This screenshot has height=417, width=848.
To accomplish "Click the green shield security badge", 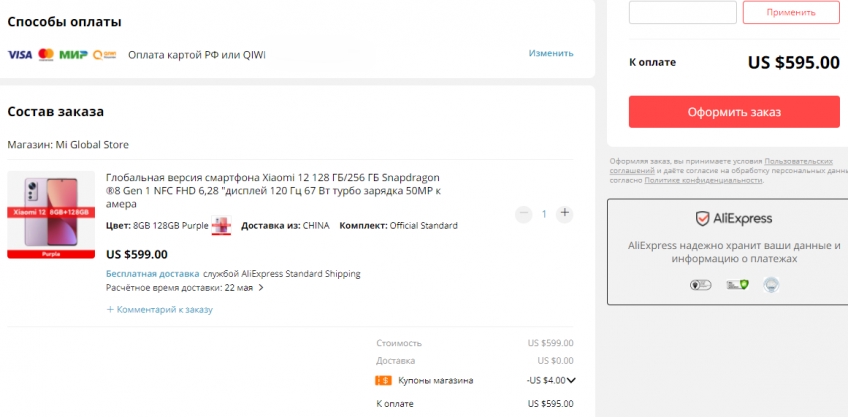I will coord(737,284).
